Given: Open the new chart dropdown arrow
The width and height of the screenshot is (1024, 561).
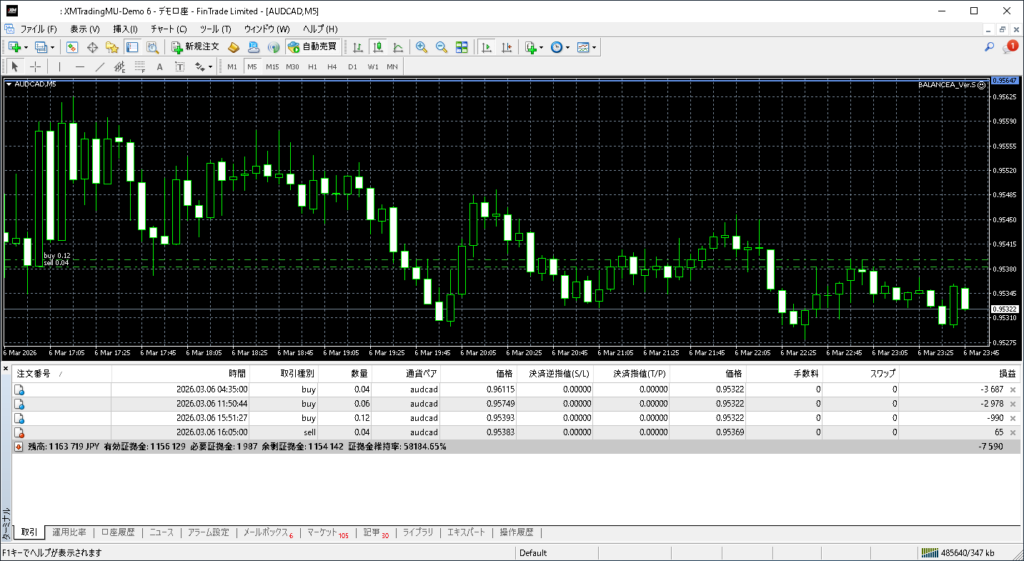Looking at the screenshot, I should (x=28, y=47).
